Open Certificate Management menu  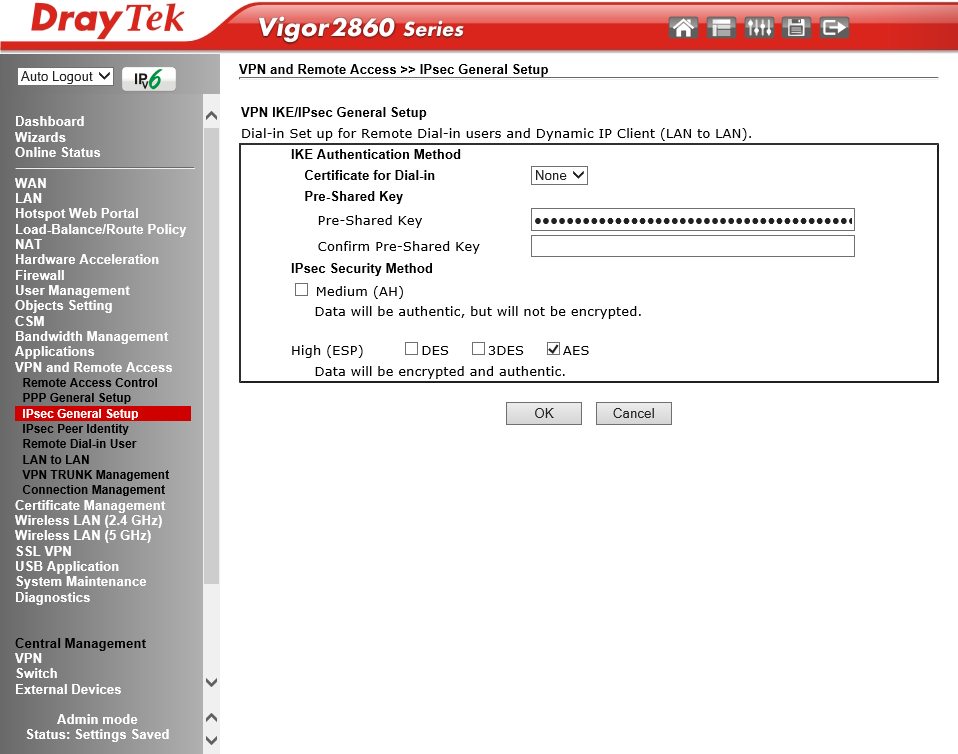coord(90,505)
